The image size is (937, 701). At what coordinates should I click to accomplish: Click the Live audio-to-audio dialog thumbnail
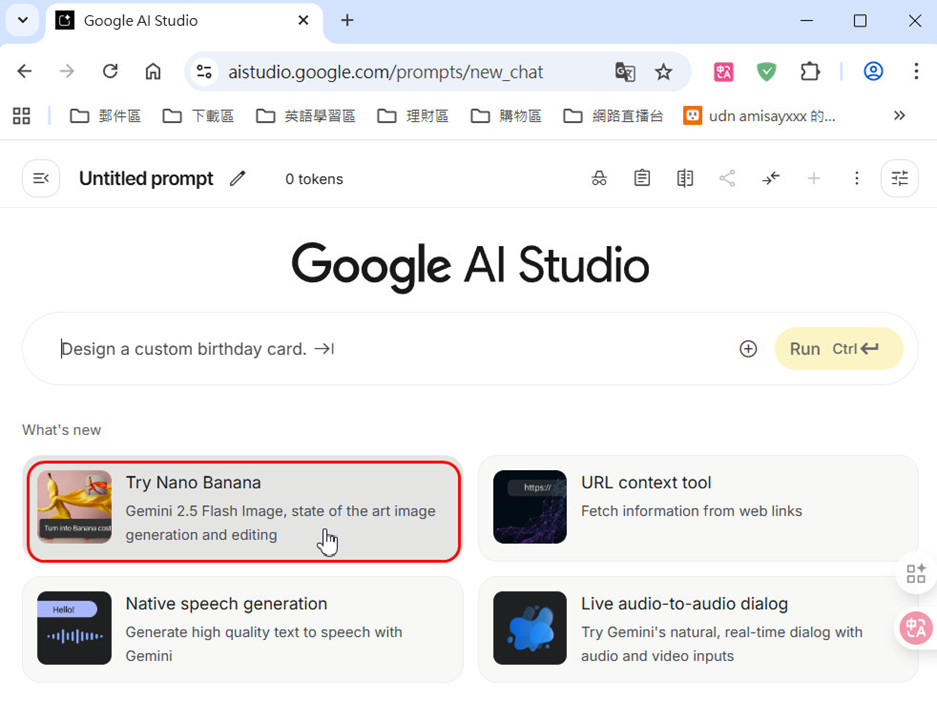[x=530, y=628]
